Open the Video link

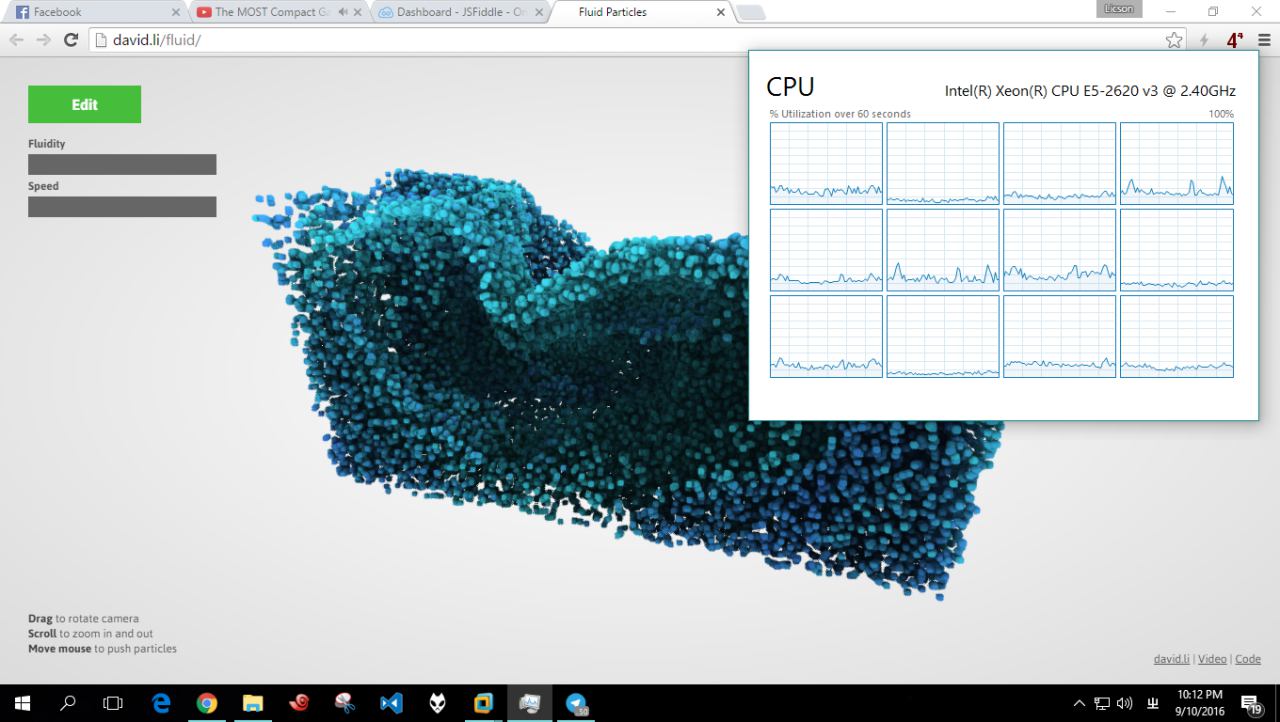point(1212,659)
